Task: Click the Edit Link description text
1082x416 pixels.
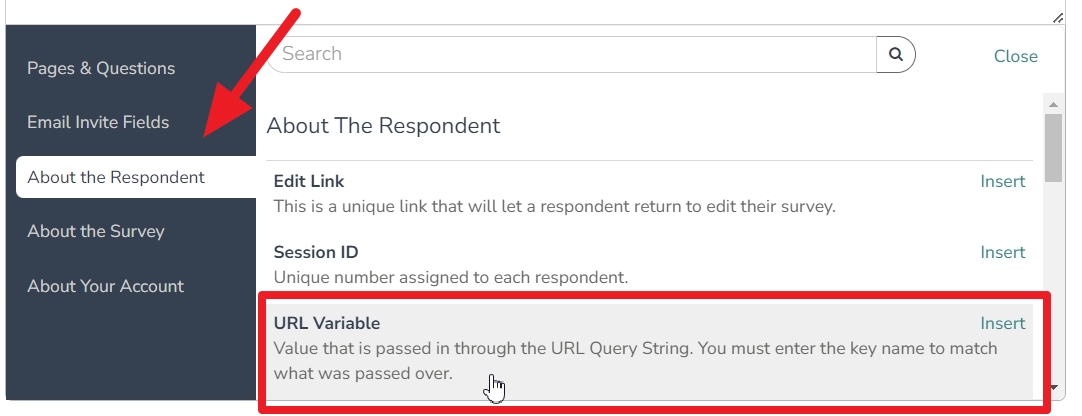Action: click(x=555, y=206)
